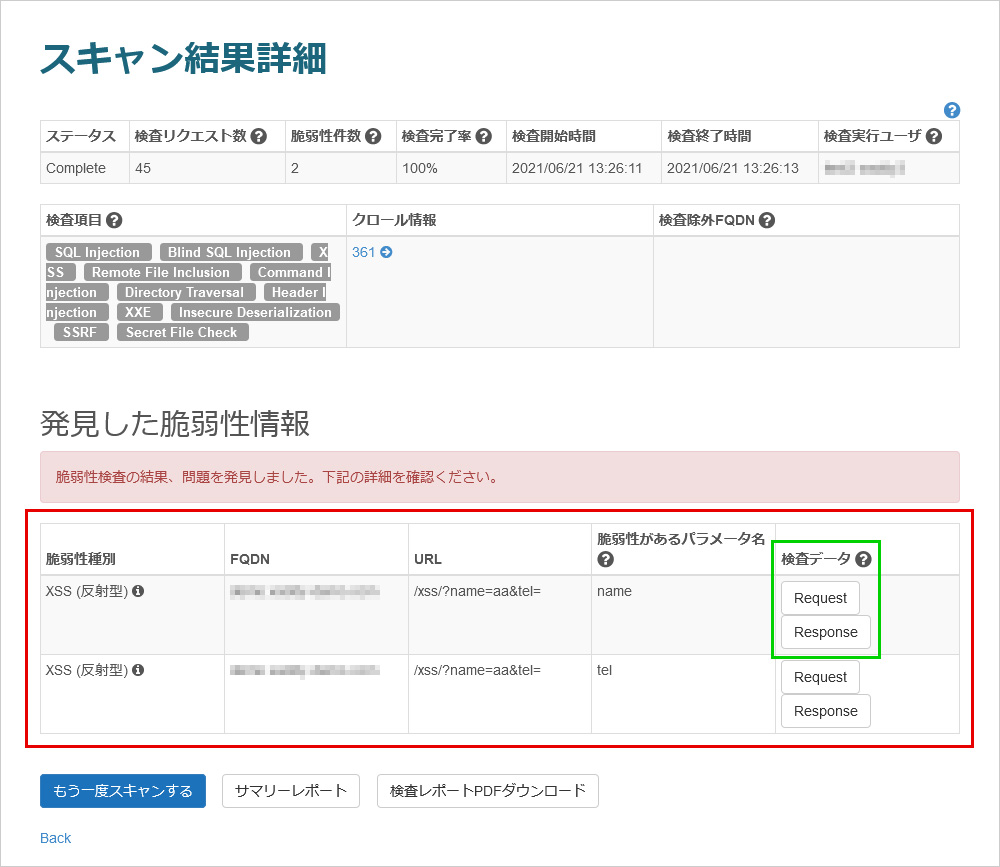Image resolution: width=1000 pixels, height=867 pixels.
Task: Click the arrow icon beside crawl number 361
Action: pos(386,252)
